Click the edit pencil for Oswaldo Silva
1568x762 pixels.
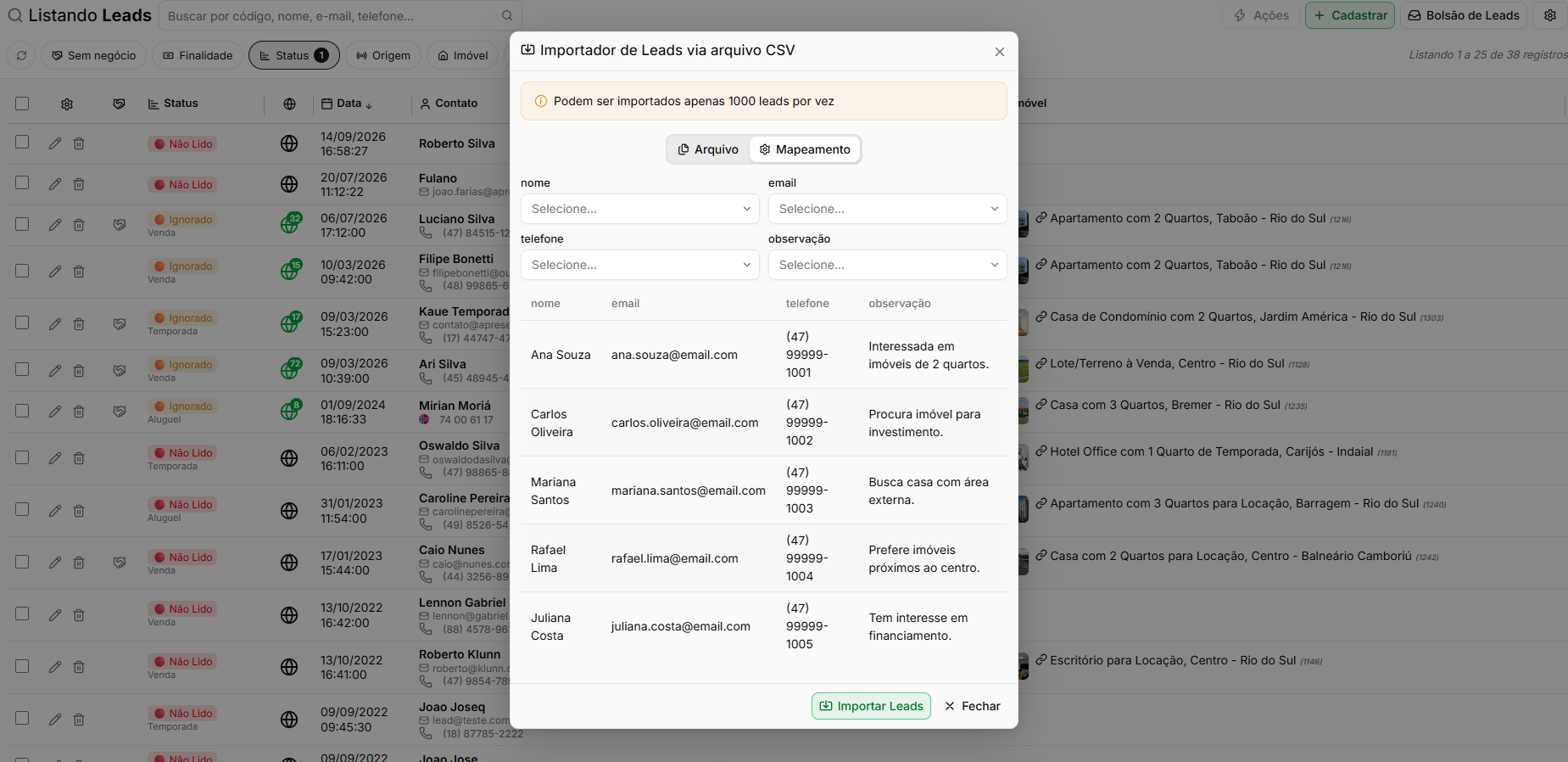point(55,458)
